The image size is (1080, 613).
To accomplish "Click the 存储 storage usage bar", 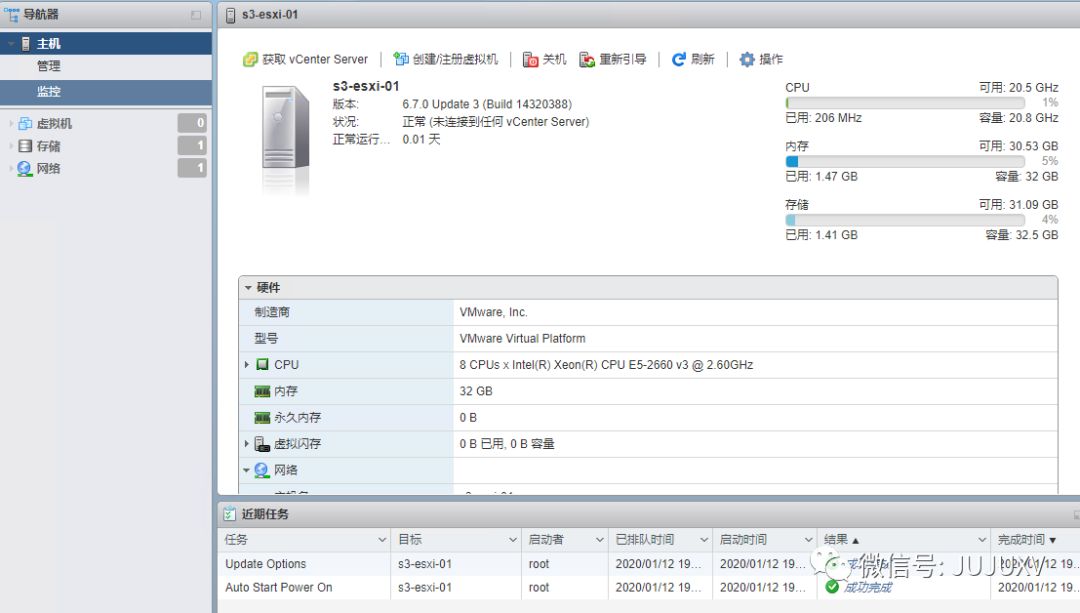I will [905, 220].
